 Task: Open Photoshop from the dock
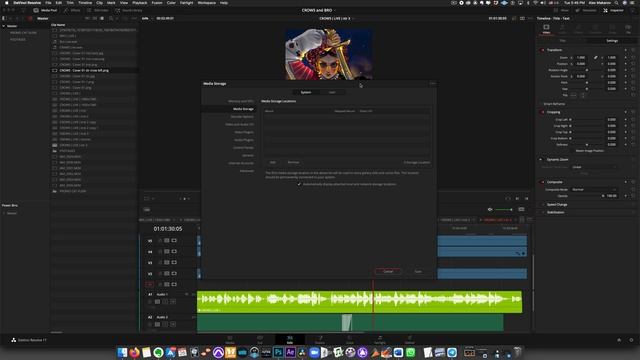(278, 352)
